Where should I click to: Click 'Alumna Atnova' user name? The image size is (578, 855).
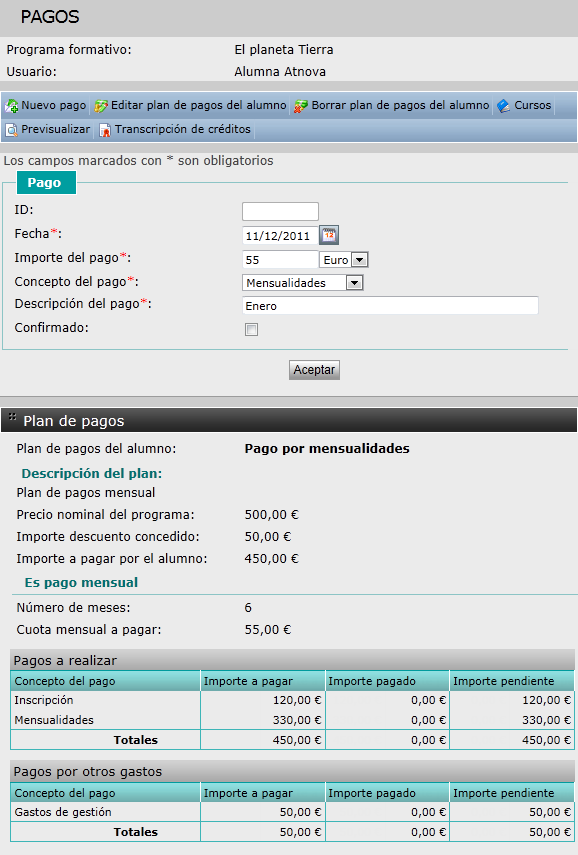pos(280,71)
